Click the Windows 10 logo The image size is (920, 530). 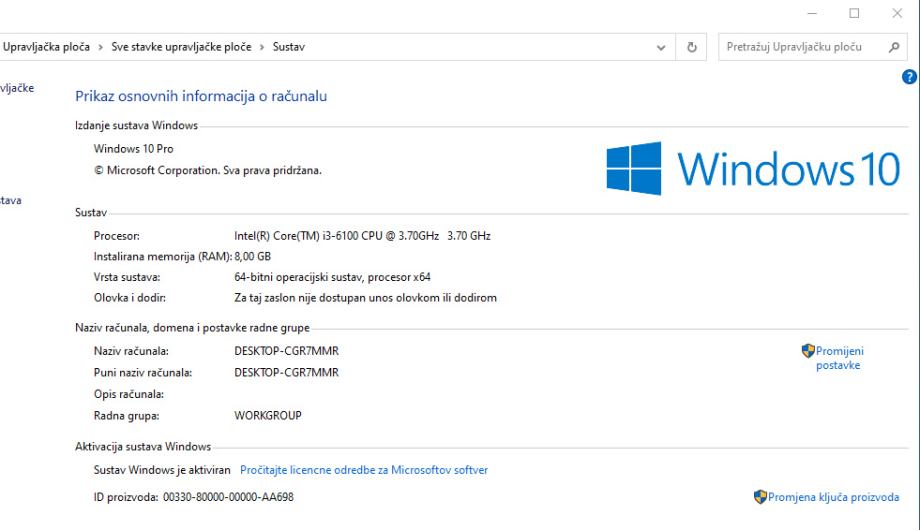click(x=753, y=168)
